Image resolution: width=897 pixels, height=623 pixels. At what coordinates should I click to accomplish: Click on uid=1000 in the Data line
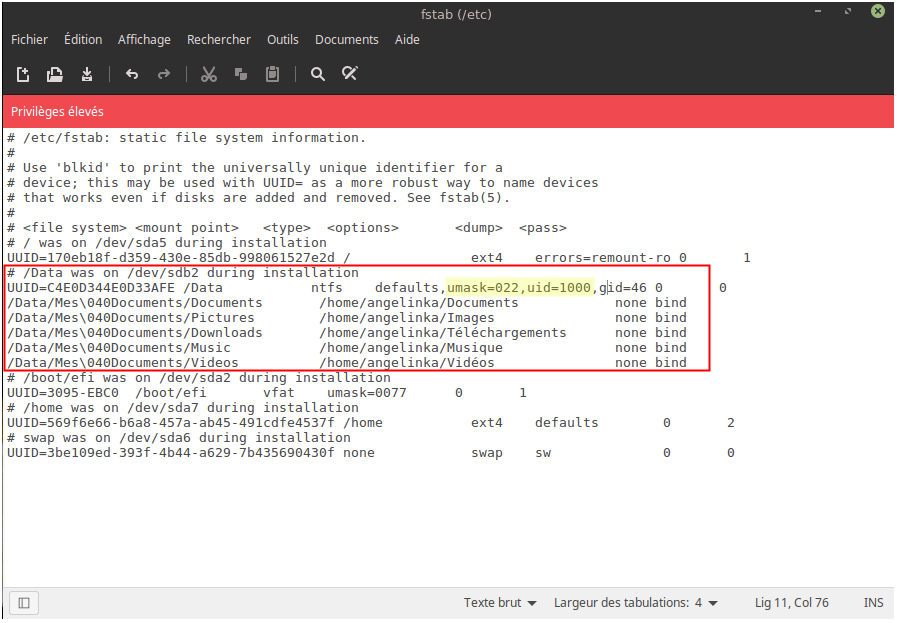(558, 288)
